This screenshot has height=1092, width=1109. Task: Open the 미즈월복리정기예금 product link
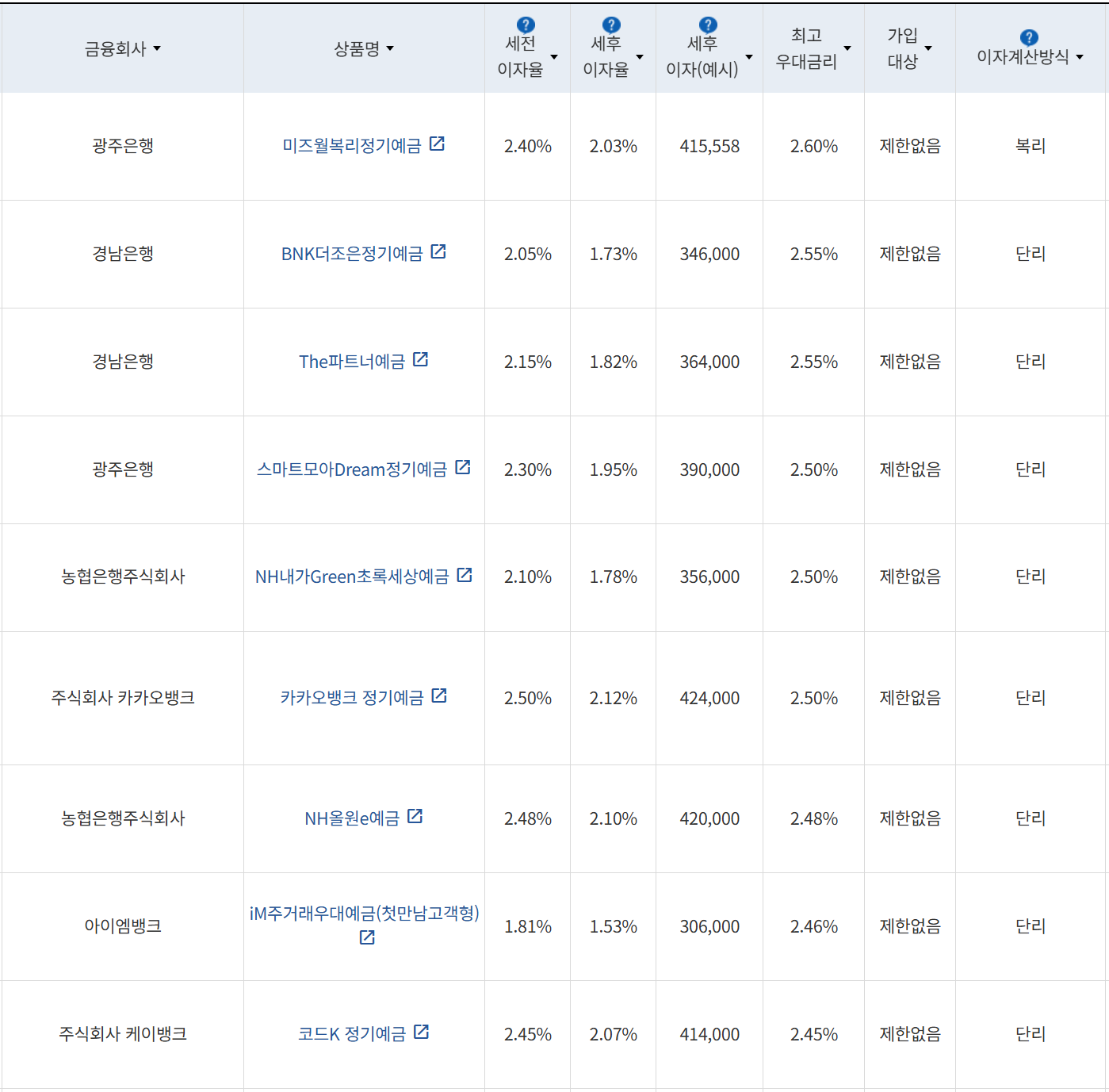351,145
